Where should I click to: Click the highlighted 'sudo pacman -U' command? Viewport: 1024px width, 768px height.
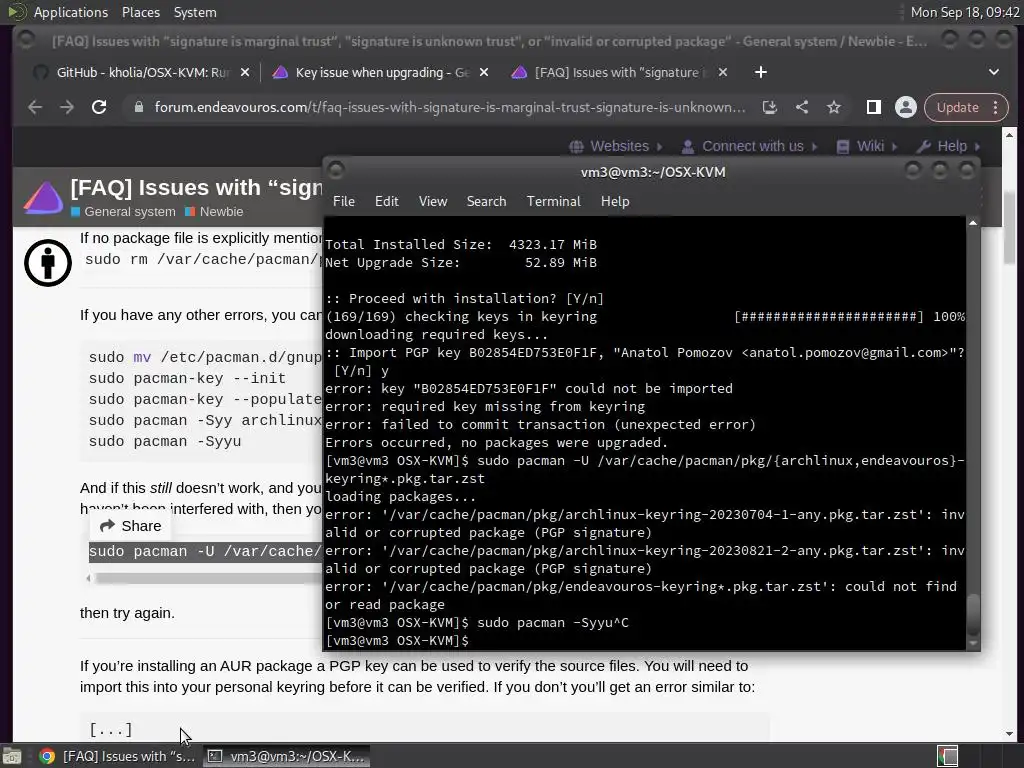pyautogui.click(x=205, y=551)
